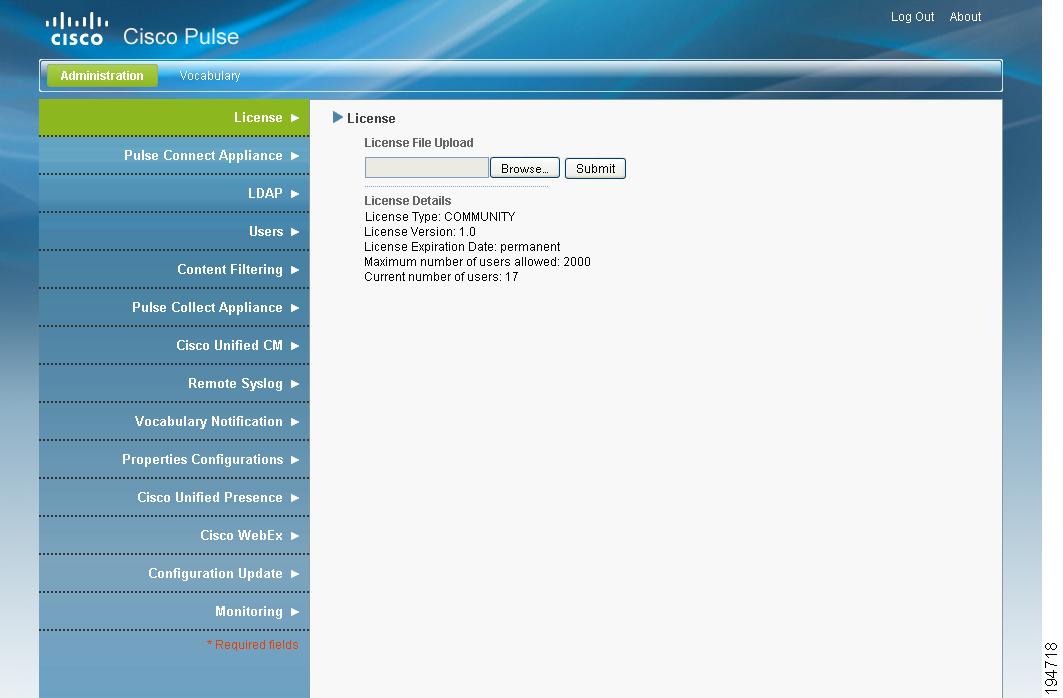The width and height of the screenshot is (1063, 698).
Task: Click the Browse button for license upload
Action: (524, 168)
